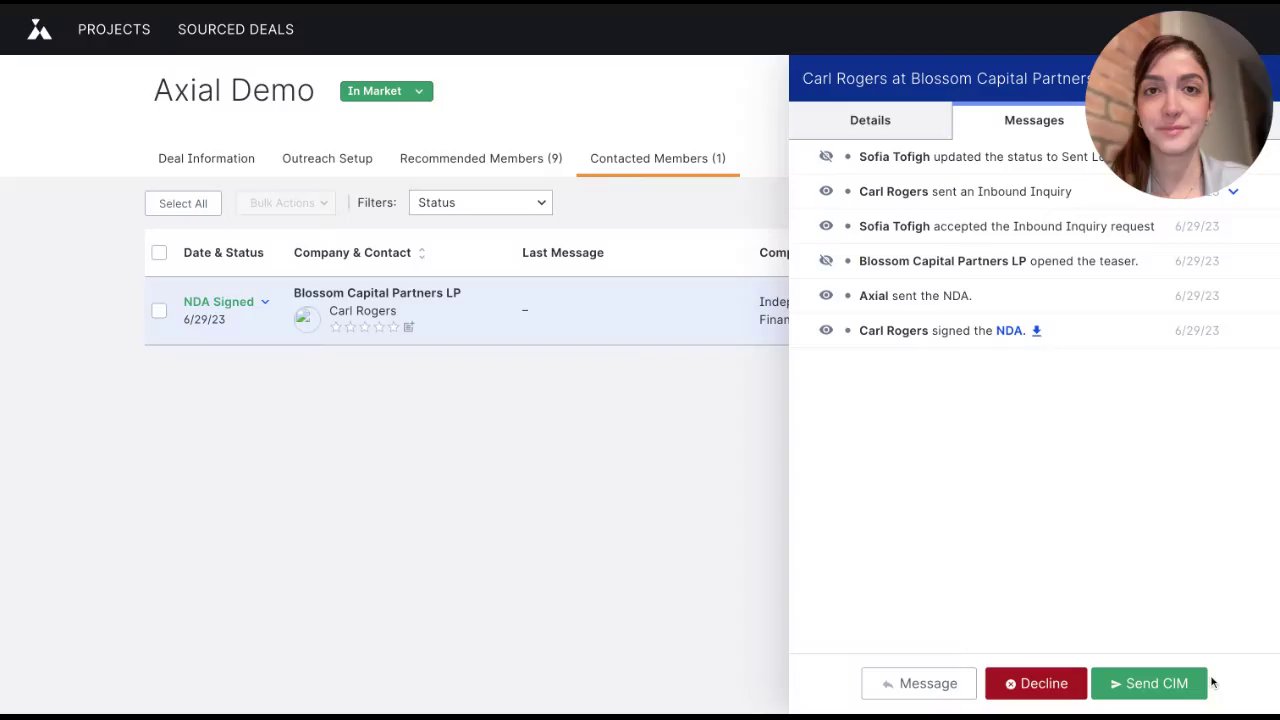Click the green Send CIM button
The height and width of the screenshot is (720, 1280).
(x=1149, y=684)
